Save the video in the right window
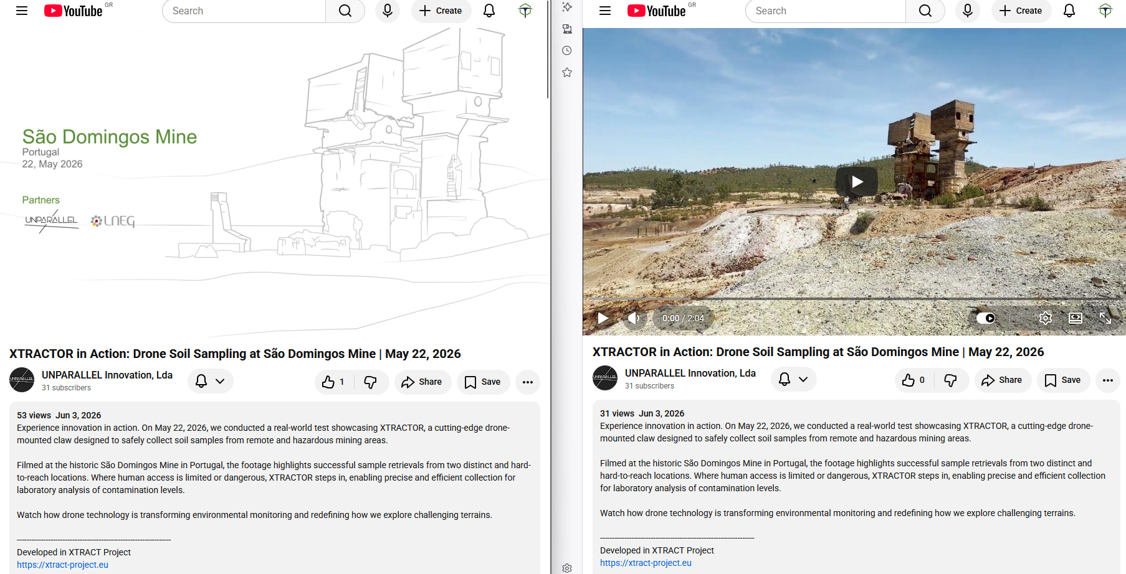 1064,380
